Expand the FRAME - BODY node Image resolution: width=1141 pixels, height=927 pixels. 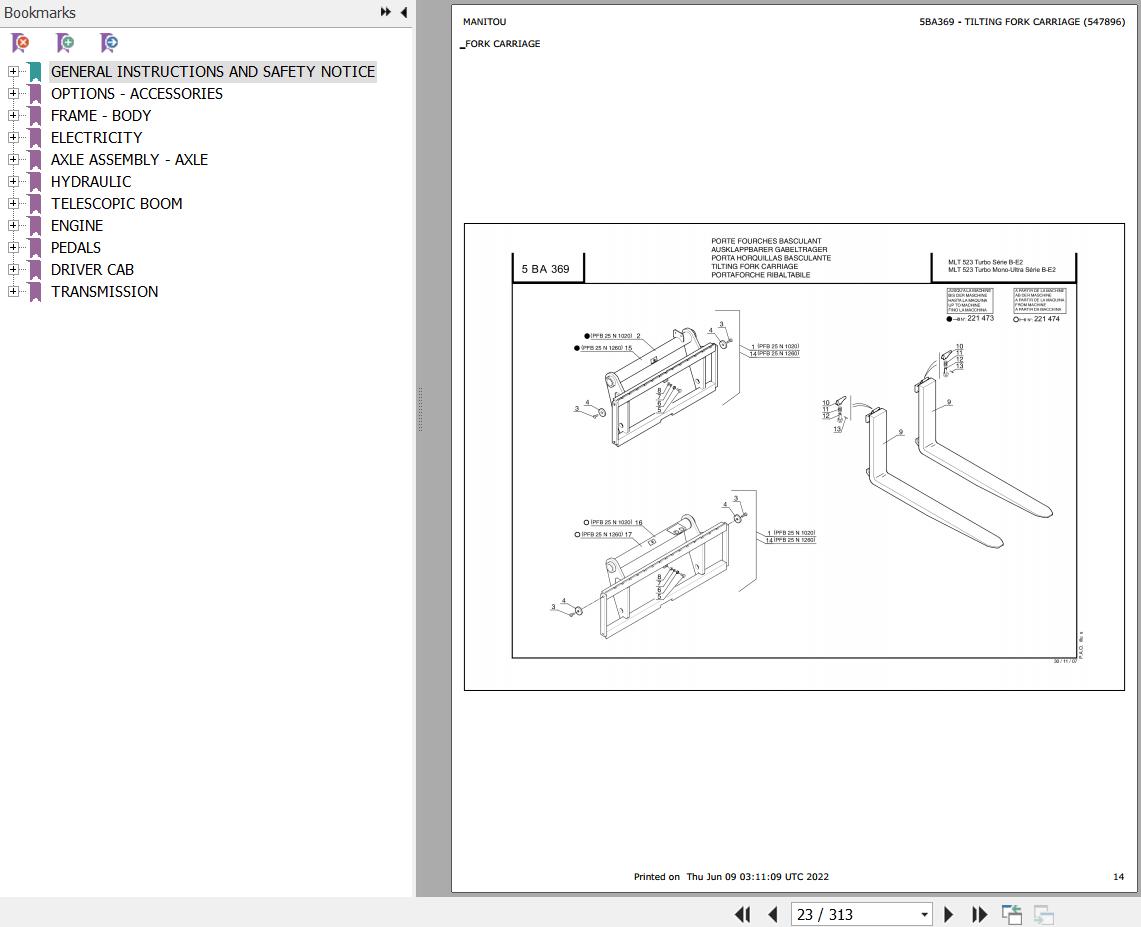tap(13, 115)
